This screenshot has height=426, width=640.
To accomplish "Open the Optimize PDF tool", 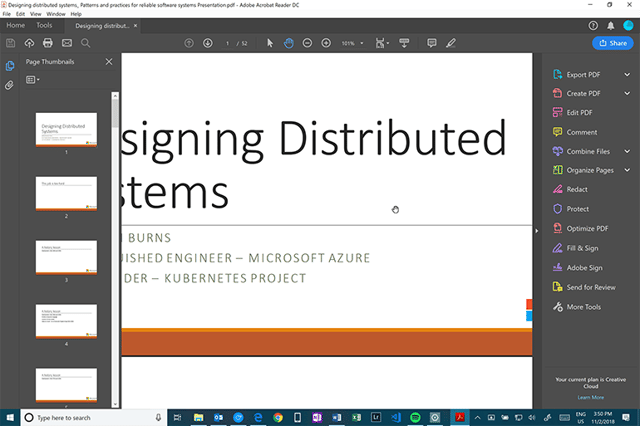I will [580, 229].
